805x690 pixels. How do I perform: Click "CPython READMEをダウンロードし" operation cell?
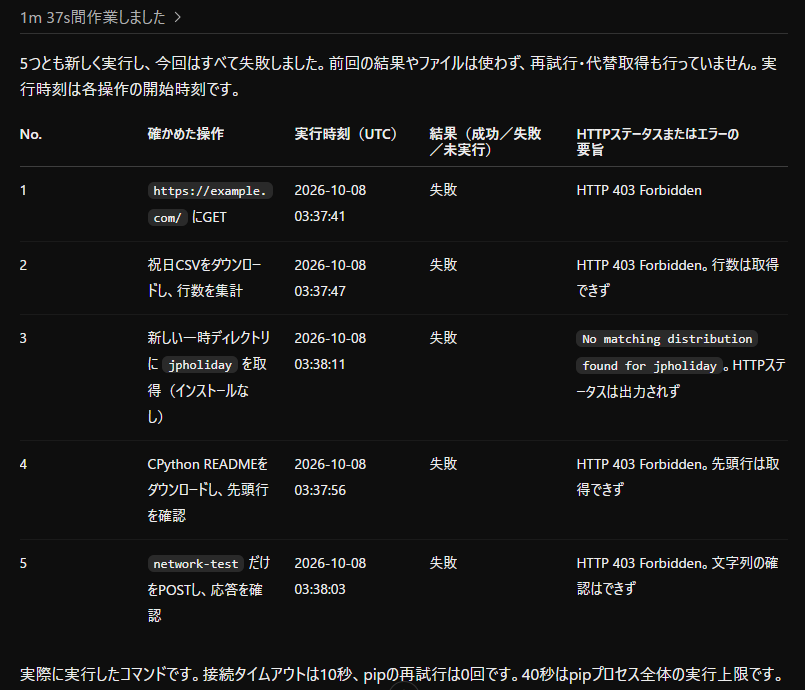pos(208,490)
